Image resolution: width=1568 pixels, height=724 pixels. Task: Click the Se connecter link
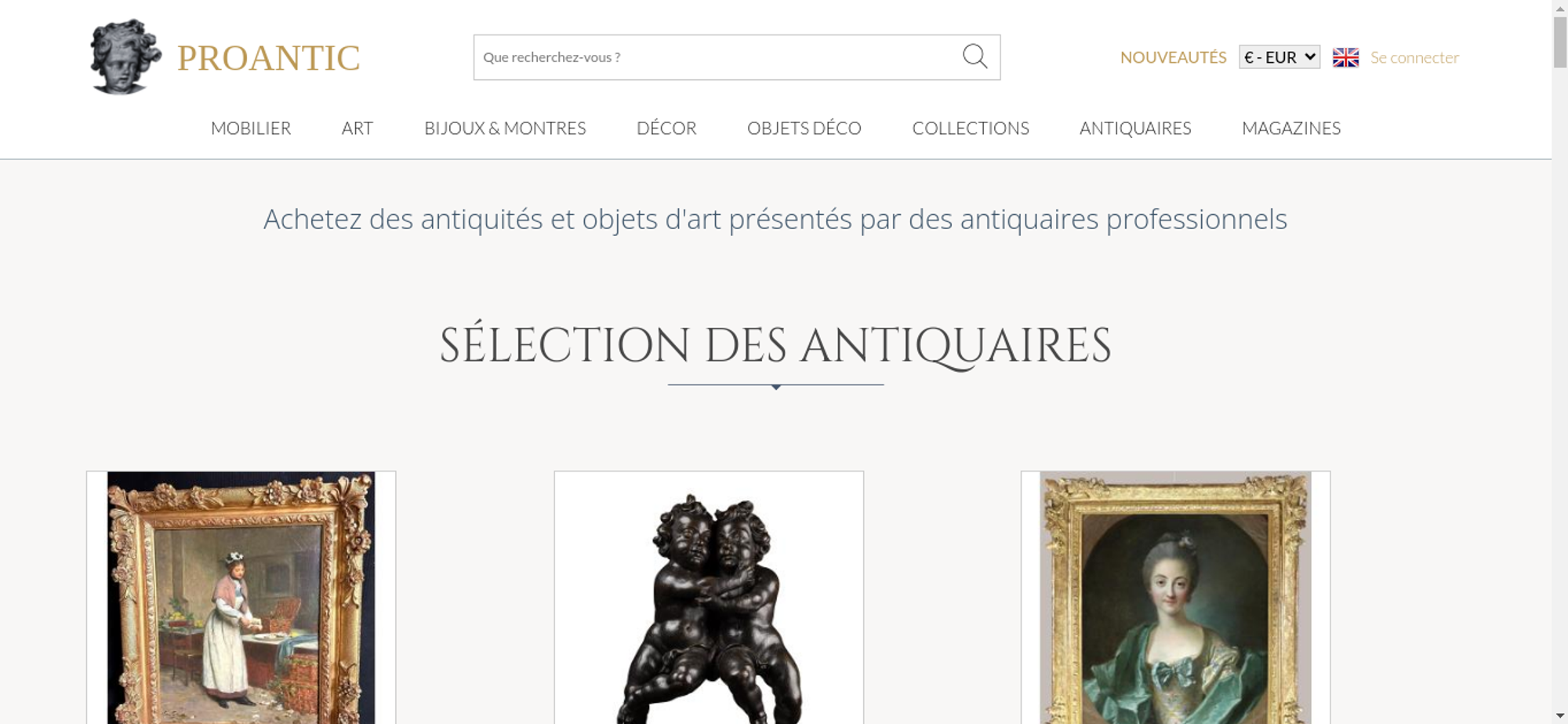[x=1414, y=57]
